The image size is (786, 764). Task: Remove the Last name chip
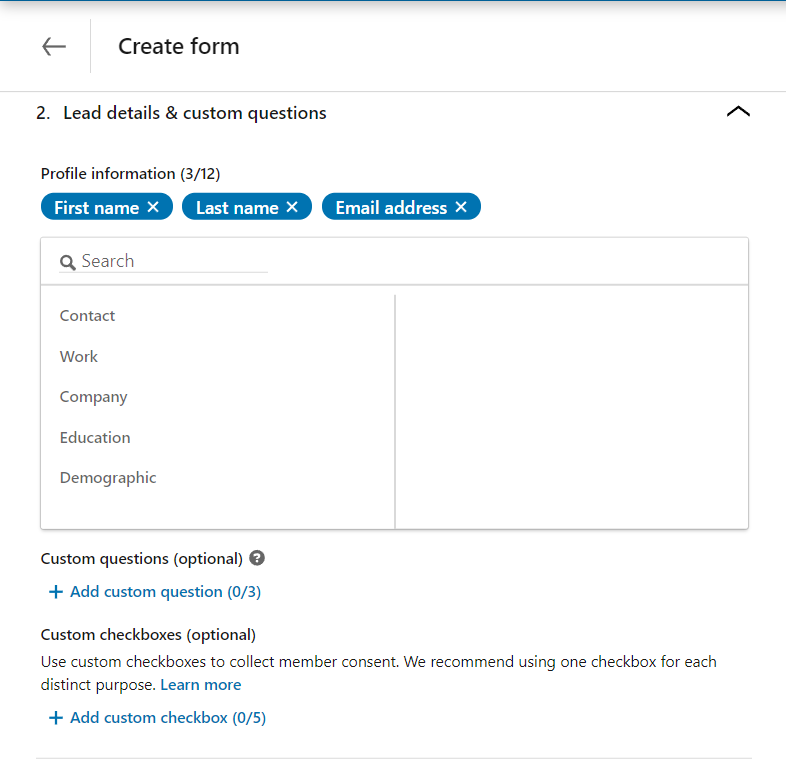coord(292,207)
